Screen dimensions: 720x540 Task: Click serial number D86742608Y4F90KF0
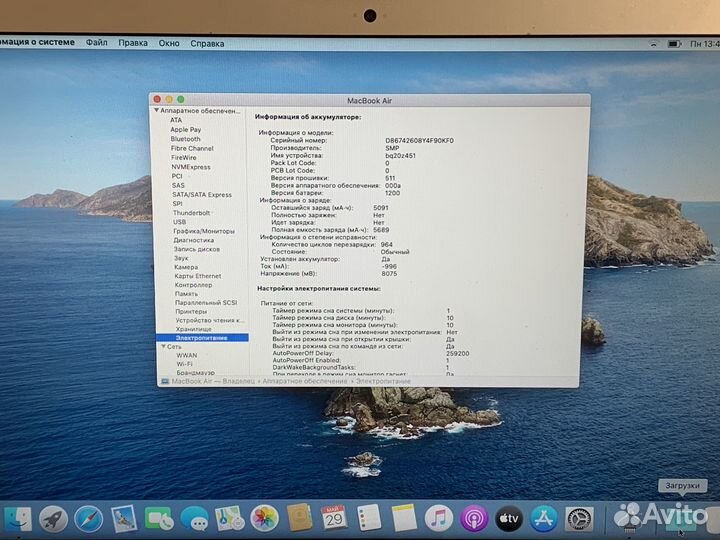[x=419, y=141]
